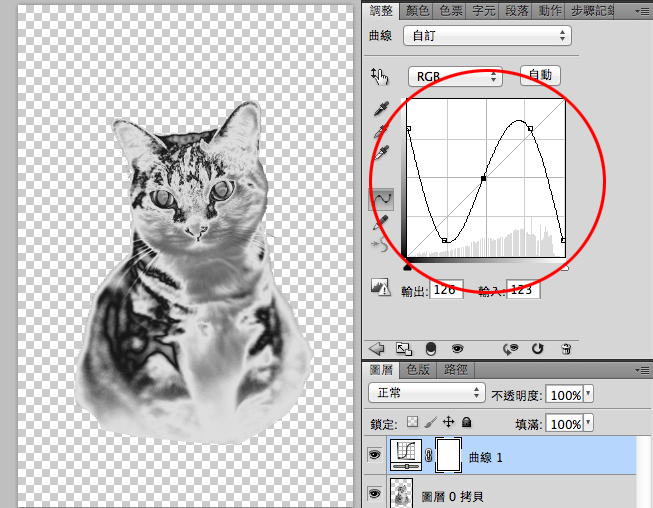Click the 曲線 1 layer name

click(x=485, y=458)
